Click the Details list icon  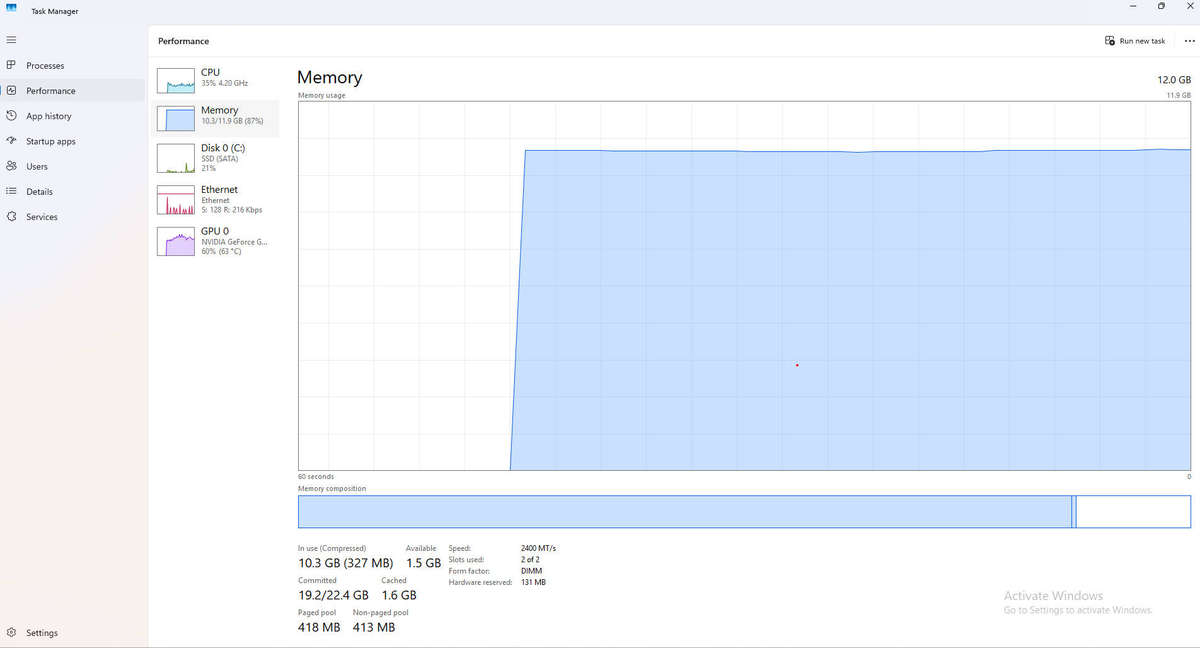click(x=11, y=191)
